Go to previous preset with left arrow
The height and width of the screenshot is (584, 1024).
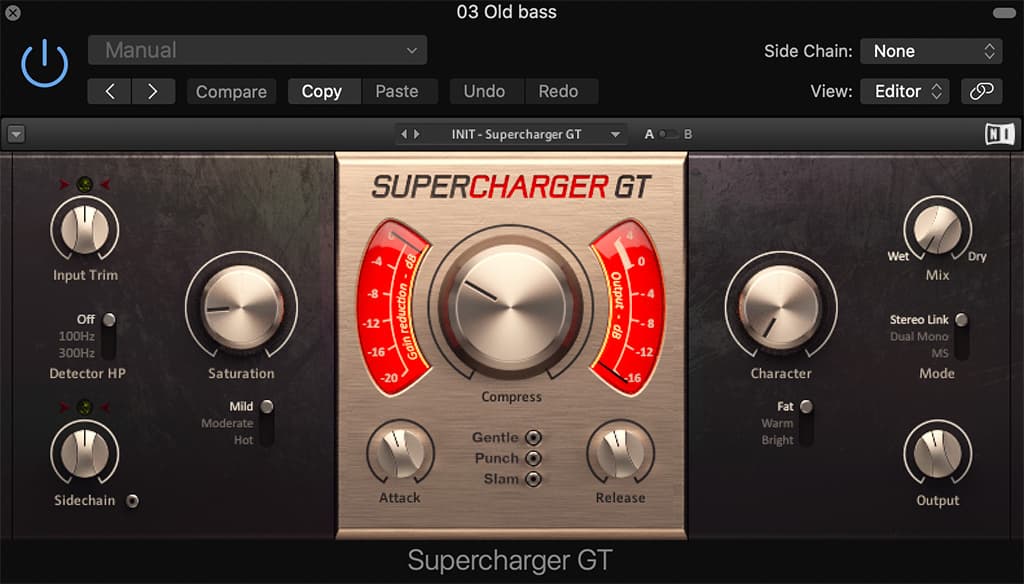click(x=110, y=91)
